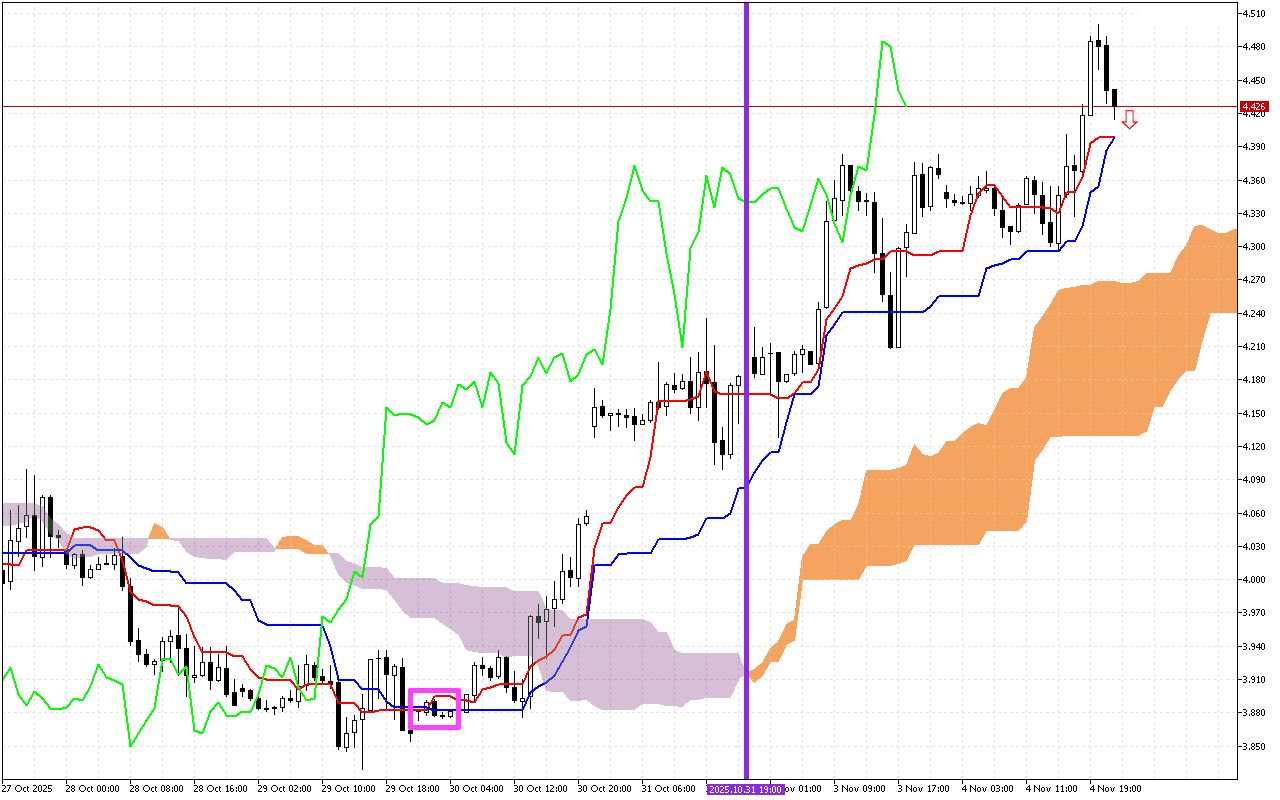Click the highest peak of the green line

tap(884, 43)
